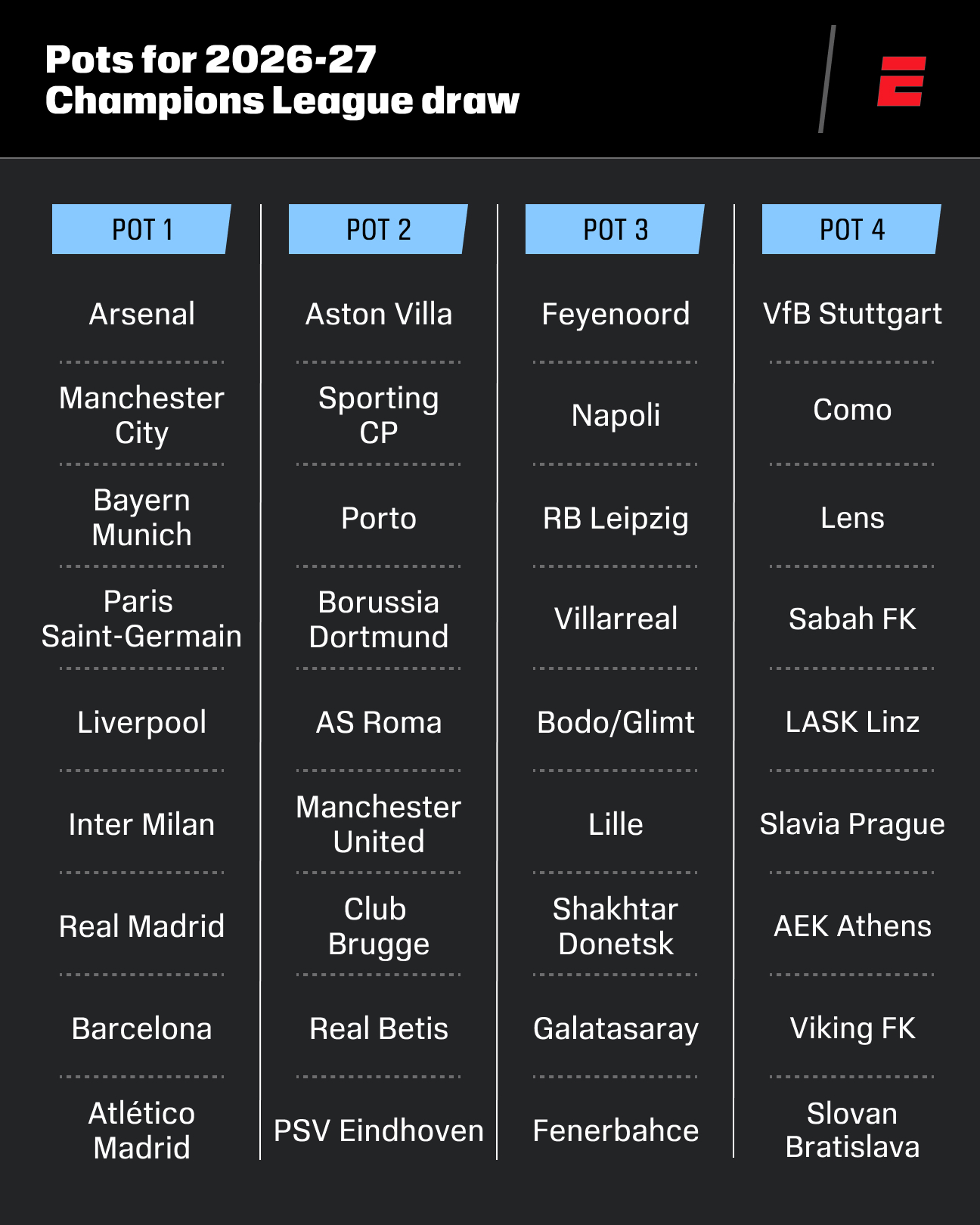Click Paris Saint-Germain team name
The width and height of the screenshot is (980, 1225).
142,619
